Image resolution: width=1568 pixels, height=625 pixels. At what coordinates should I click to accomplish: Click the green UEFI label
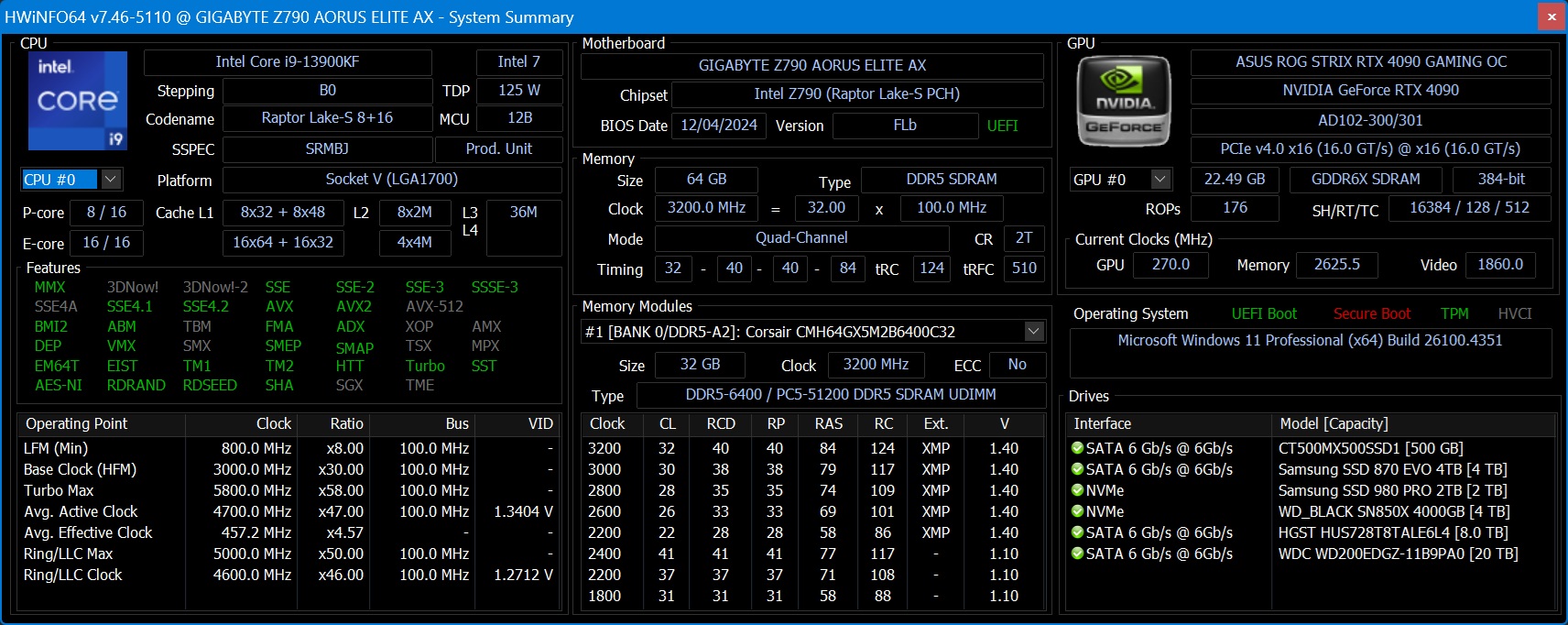(x=1002, y=126)
